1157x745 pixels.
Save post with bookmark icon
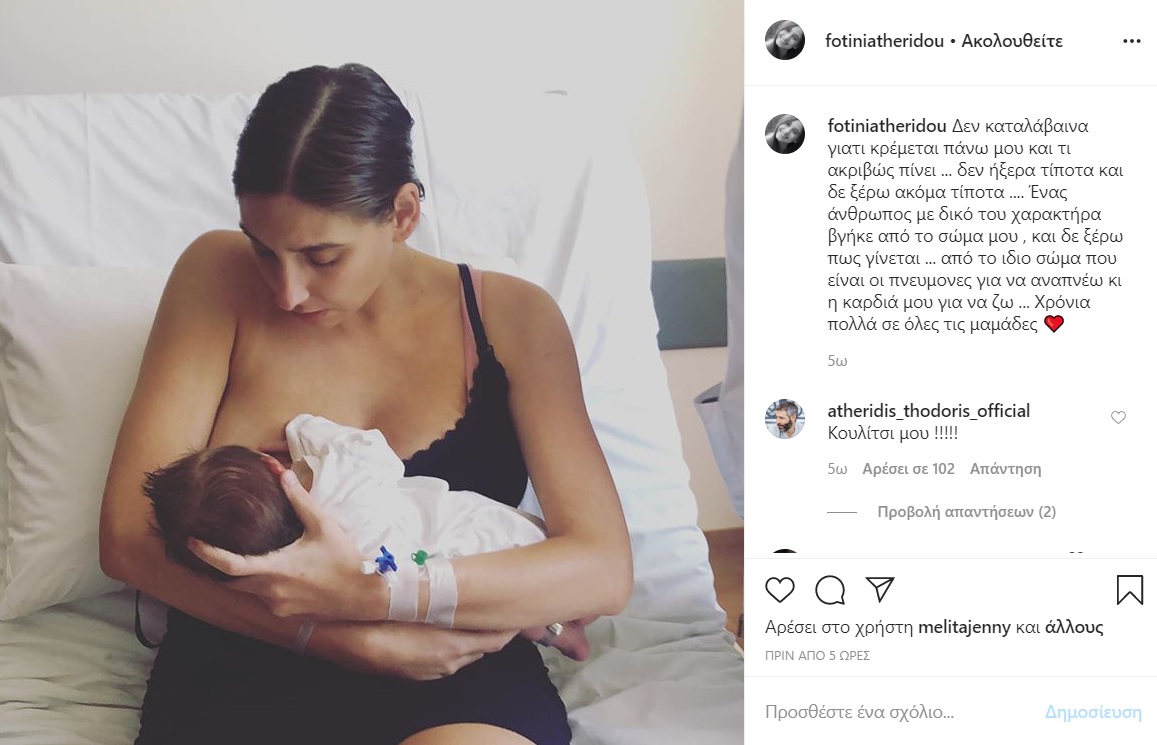(1130, 590)
